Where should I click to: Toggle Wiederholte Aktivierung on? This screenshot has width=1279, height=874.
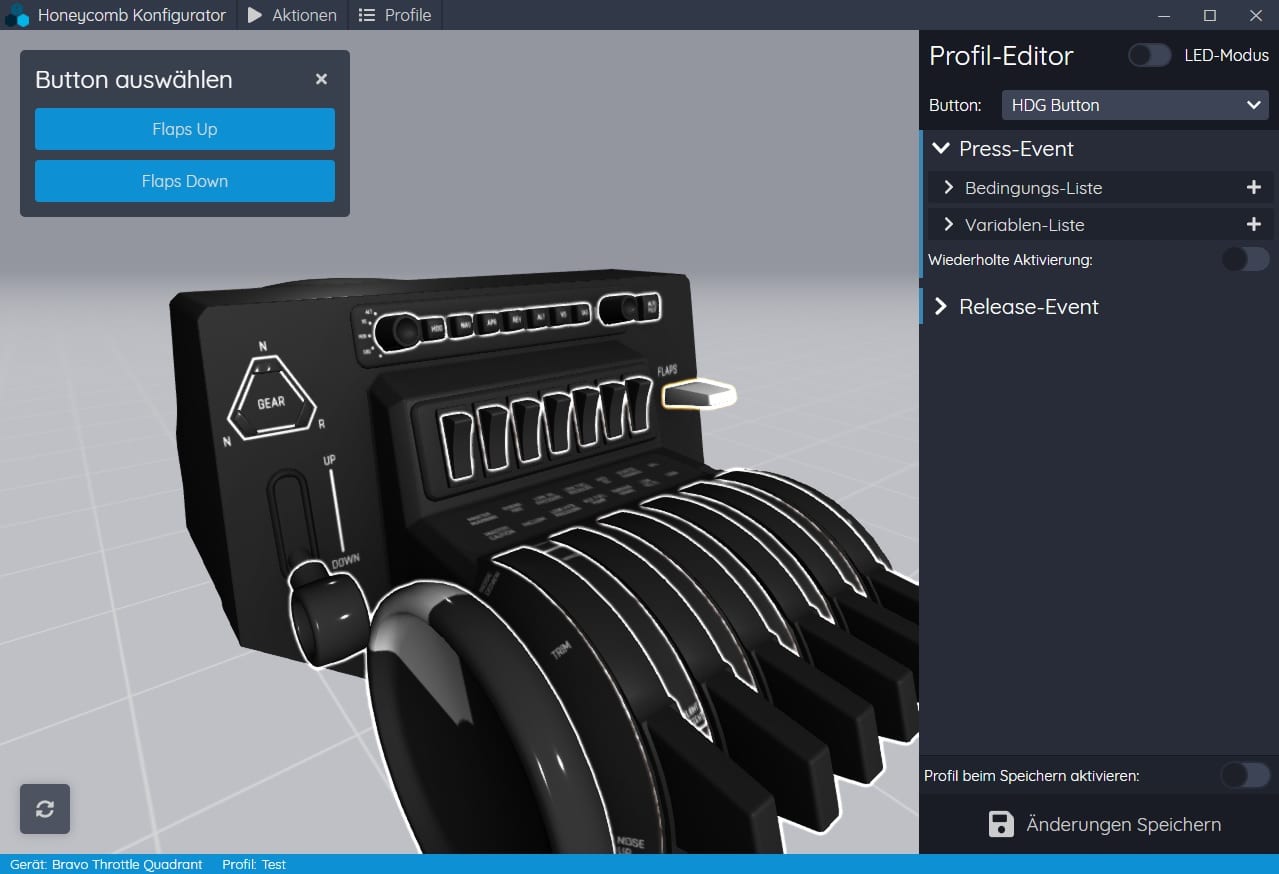click(x=1245, y=260)
